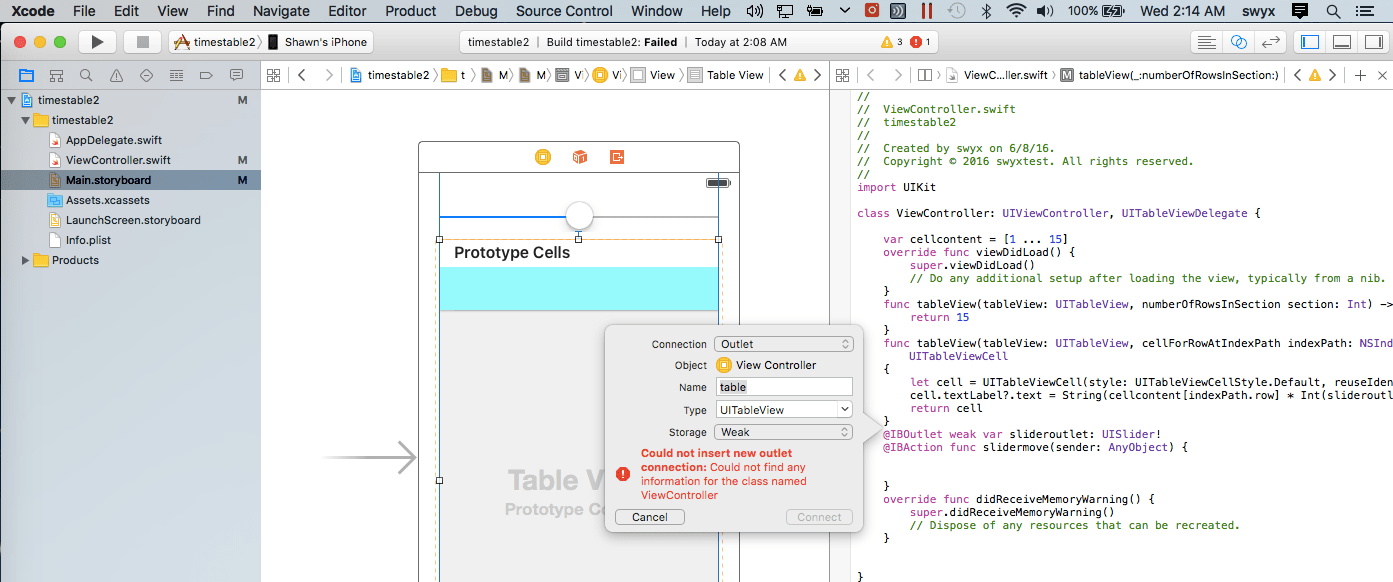The height and width of the screenshot is (582, 1393).
Task: Select ViewController.swift in project navigator
Action: [x=118, y=160]
